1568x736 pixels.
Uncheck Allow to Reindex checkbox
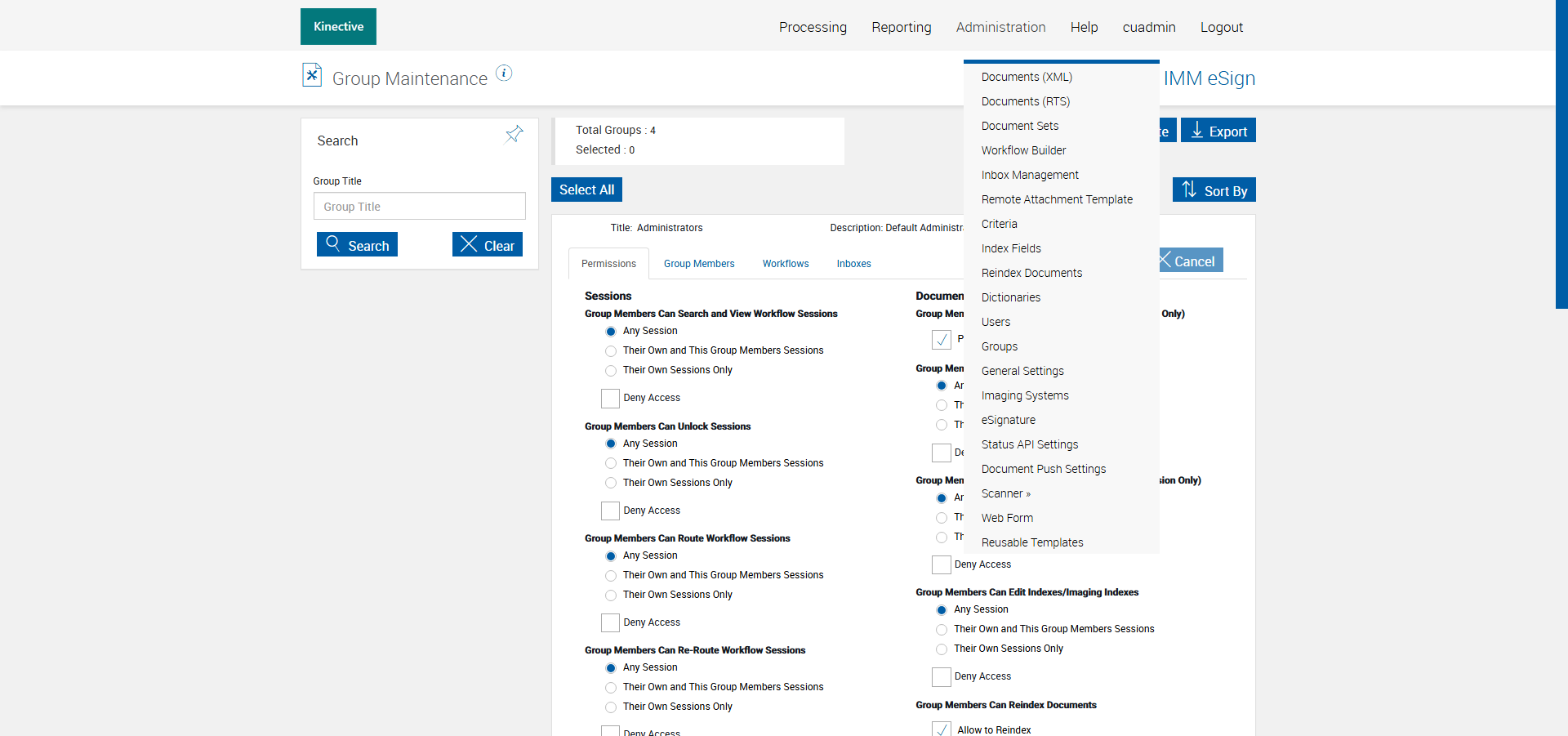tap(942, 729)
